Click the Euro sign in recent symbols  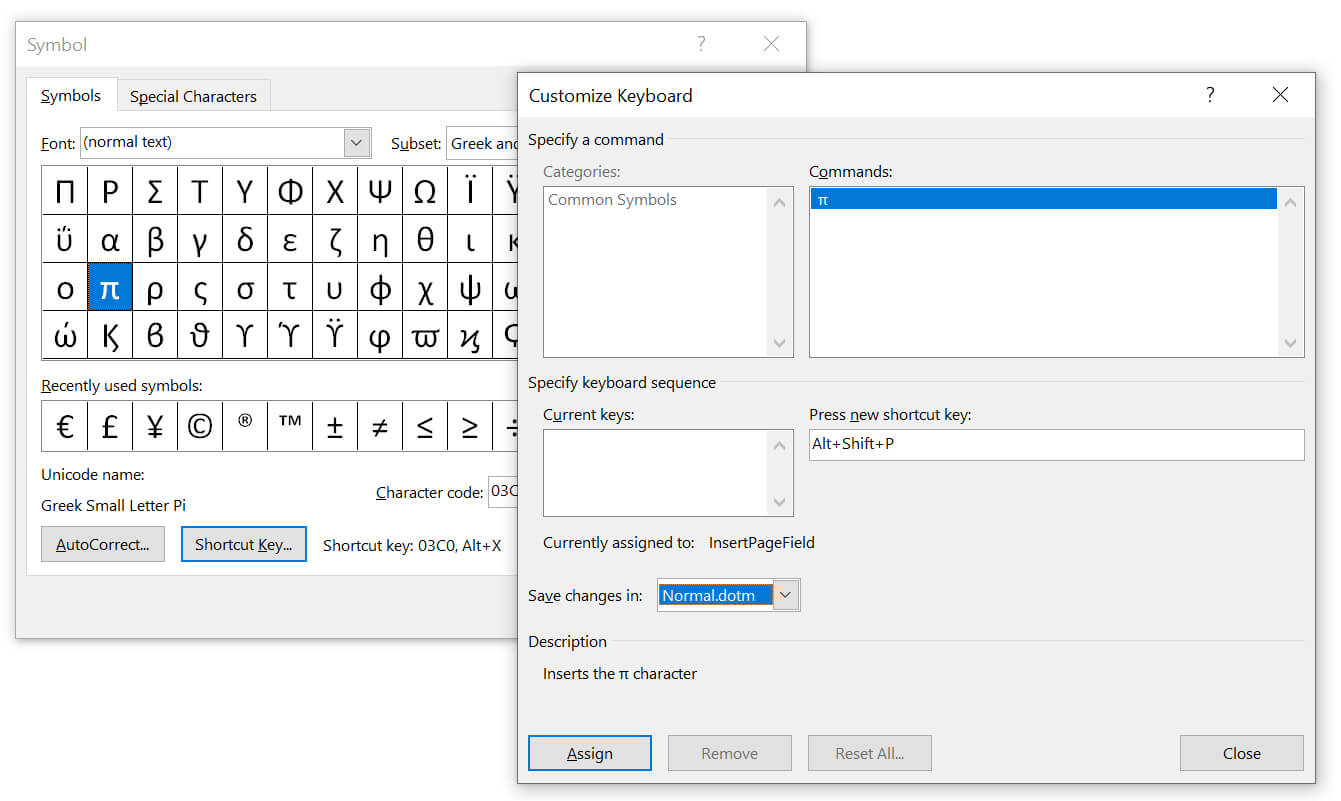65,427
